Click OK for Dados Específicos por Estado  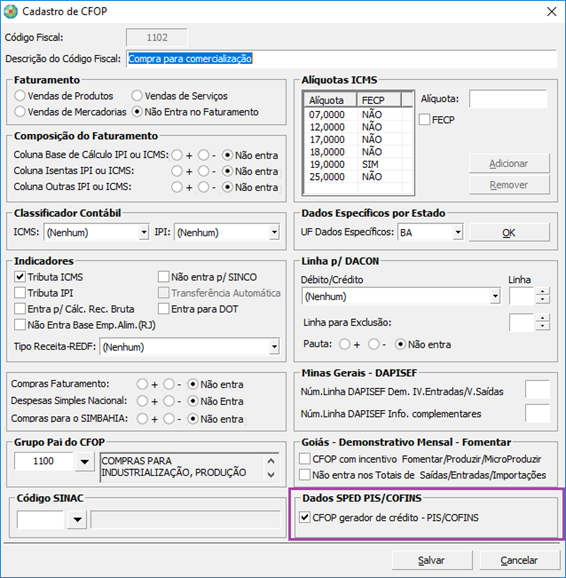(x=509, y=233)
